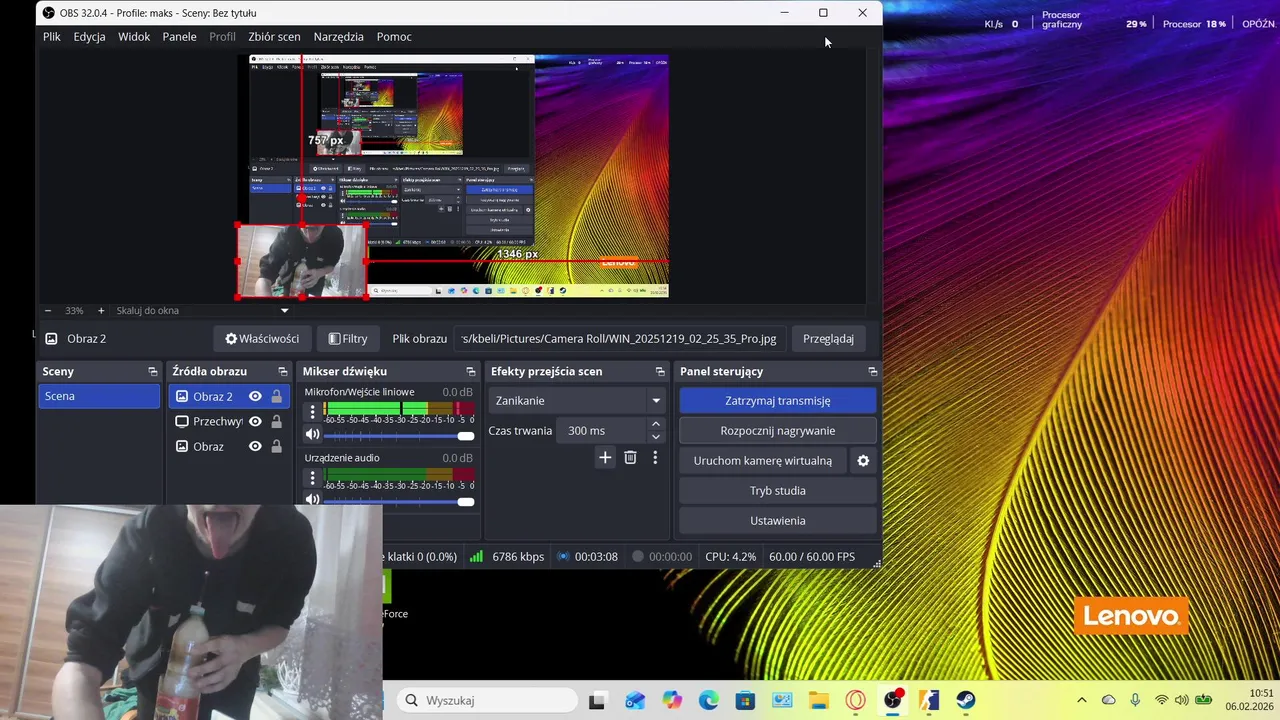Increase Czas trwania with up arrow
This screenshot has height=720, width=1280.
pos(656,424)
